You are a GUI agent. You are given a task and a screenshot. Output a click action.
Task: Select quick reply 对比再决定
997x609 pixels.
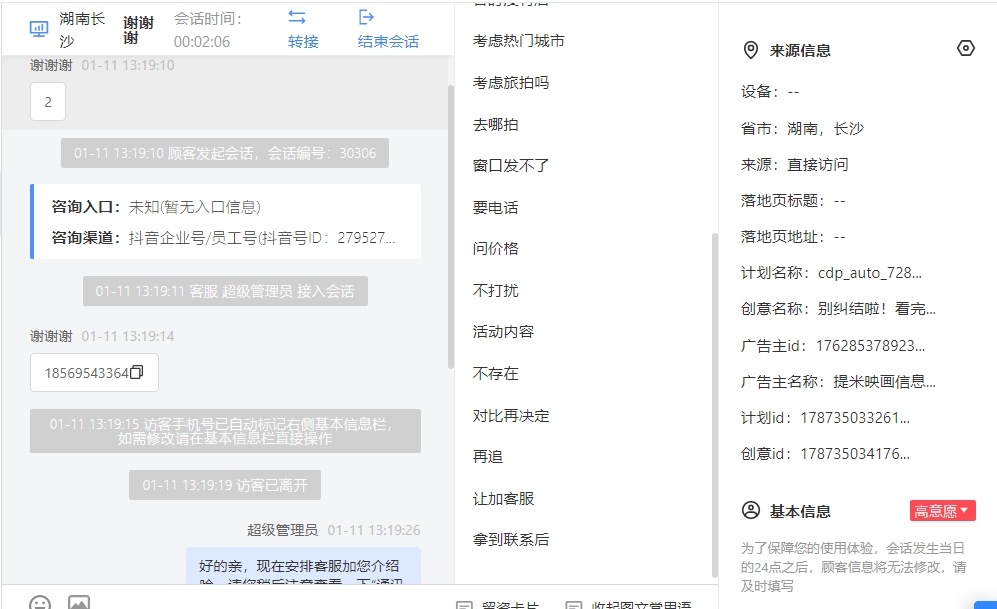point(511,416)
